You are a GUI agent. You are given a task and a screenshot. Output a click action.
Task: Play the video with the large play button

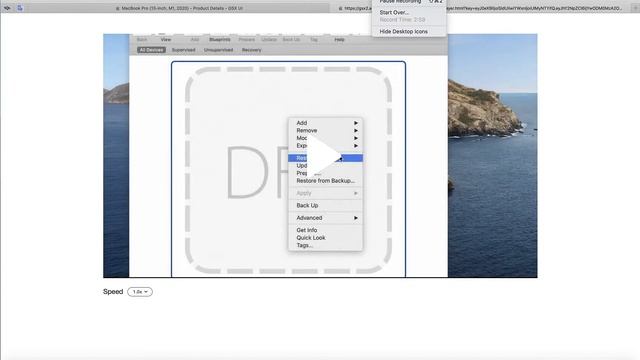point(324,156)
